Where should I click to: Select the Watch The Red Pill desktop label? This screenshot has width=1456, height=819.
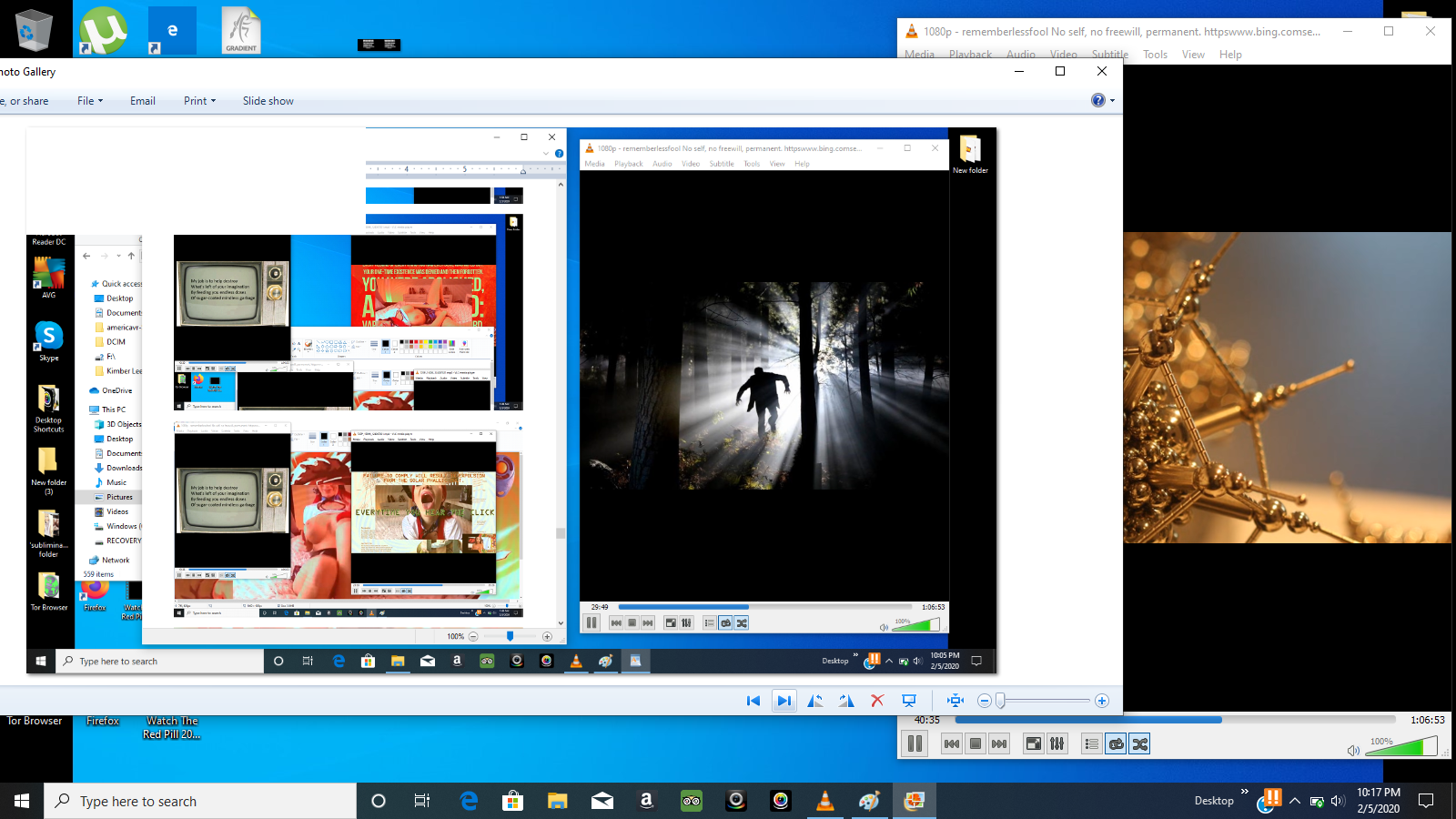[172, 727]
